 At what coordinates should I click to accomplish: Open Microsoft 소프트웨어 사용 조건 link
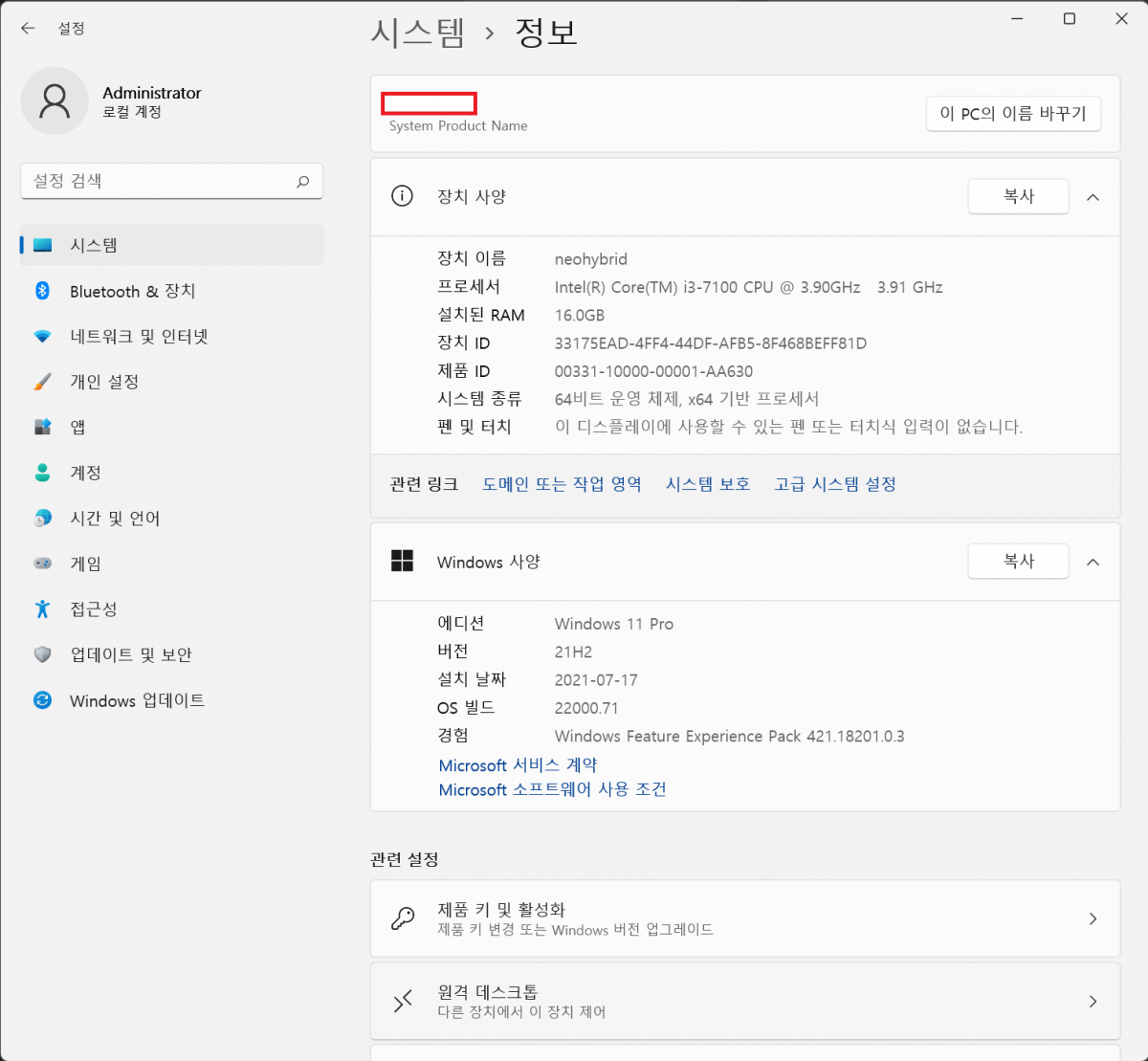click(x=552, y=789)
